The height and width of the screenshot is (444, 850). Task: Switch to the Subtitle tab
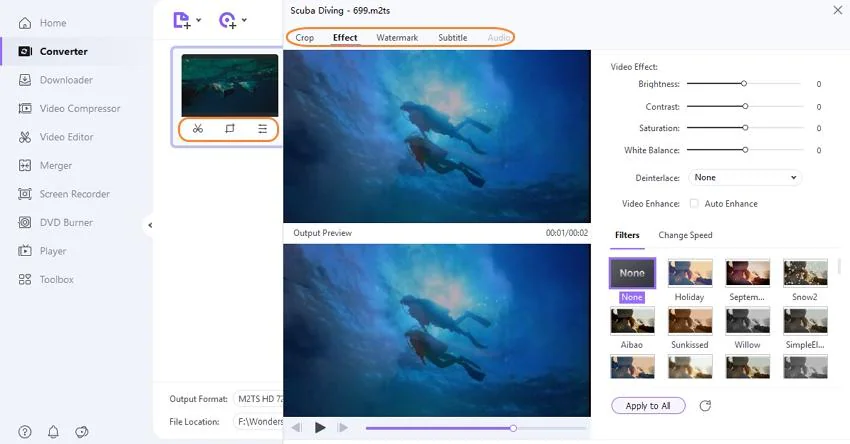point(453,37)
